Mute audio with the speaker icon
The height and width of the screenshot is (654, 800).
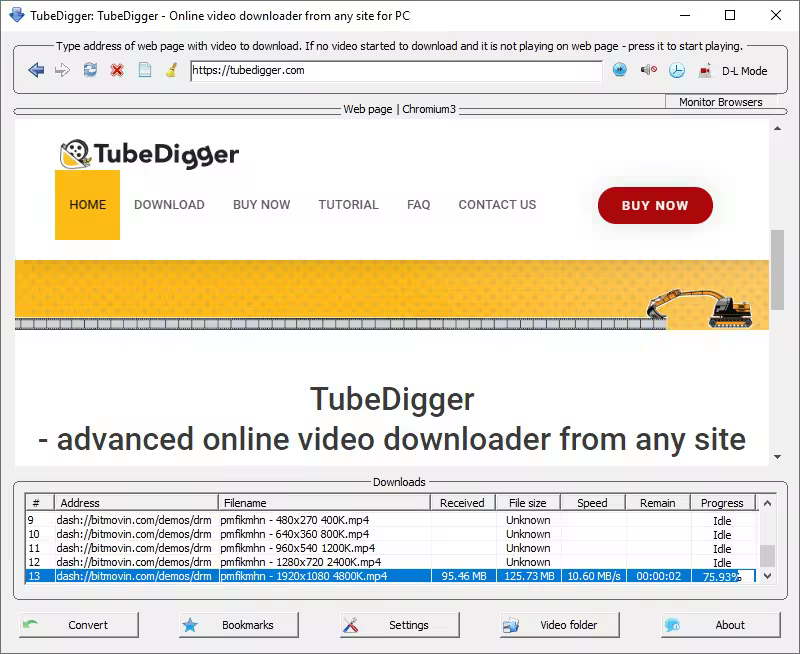[648, 69]
